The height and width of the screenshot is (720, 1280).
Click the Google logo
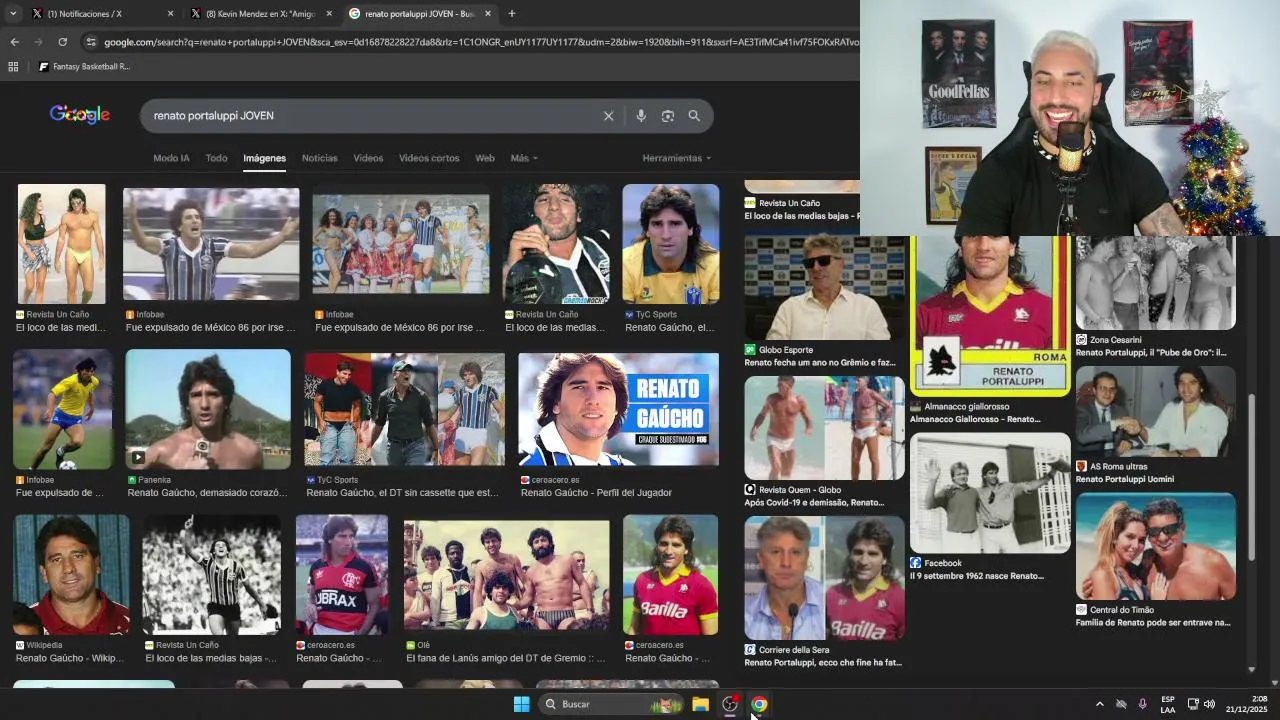point(80,115)
